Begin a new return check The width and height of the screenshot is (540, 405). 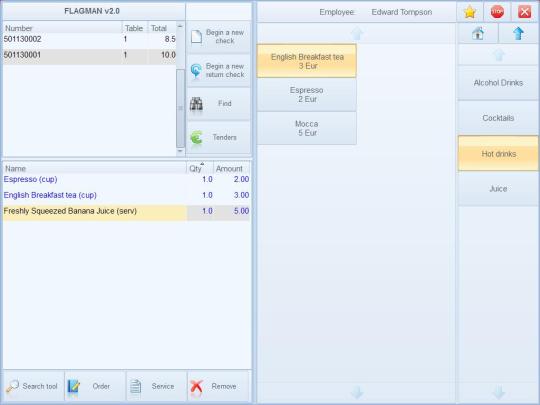pyautogui.click(x=219, y=70)
